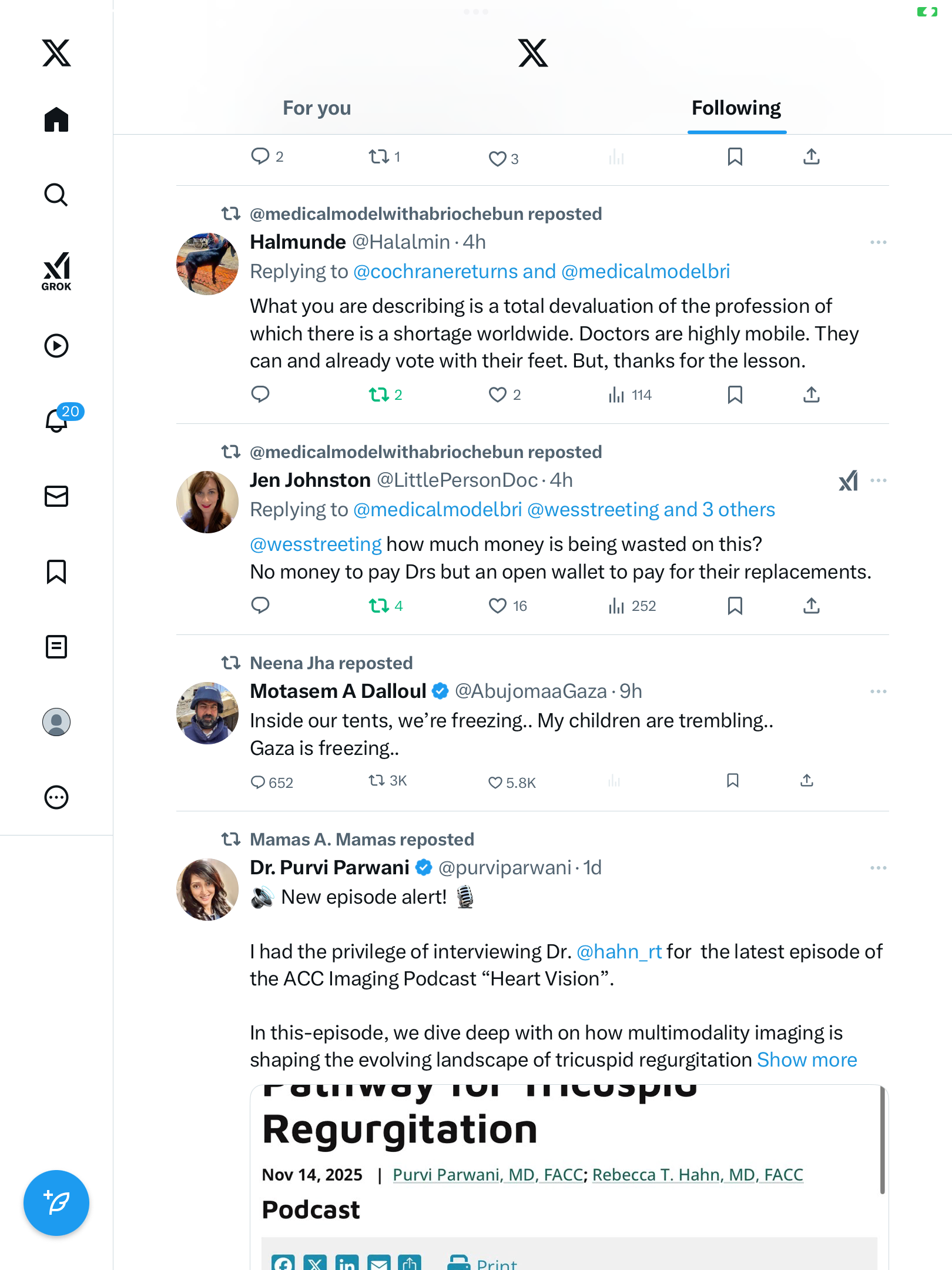Like Halmunde's post

[498, 395]
